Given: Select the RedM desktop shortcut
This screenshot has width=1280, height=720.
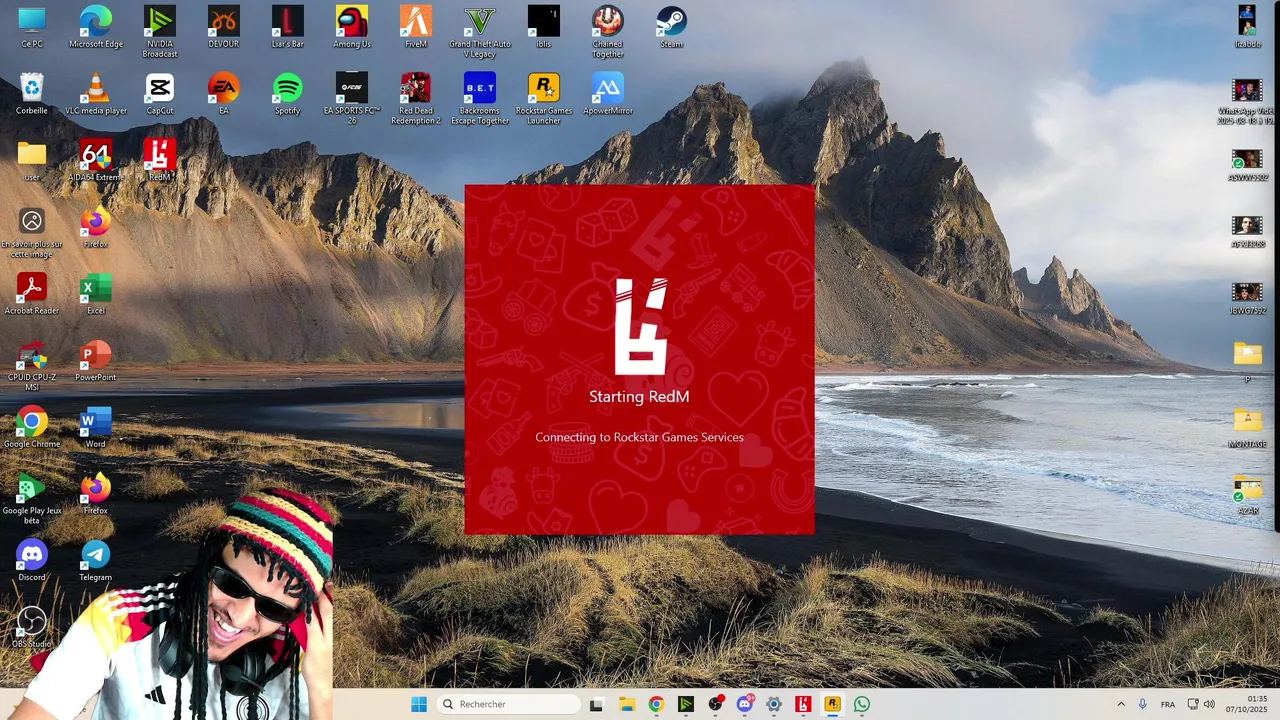Looking at the screenshot, I should coord(160,160).
